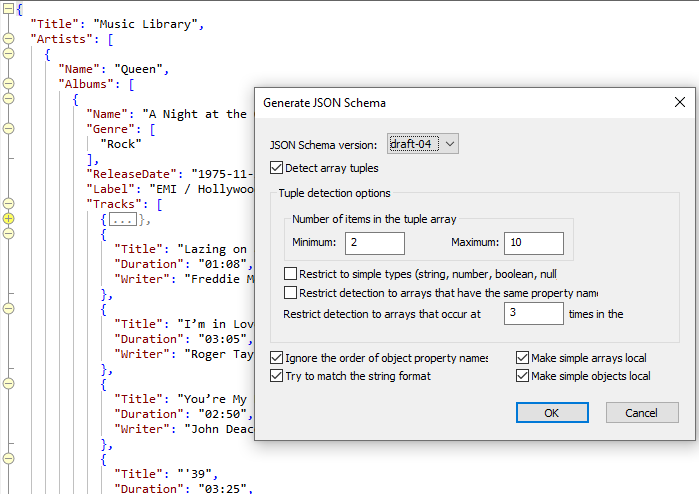699x494 pixels.
Task: Collapse the Tracks array node
Action: click(x=8, y=203)
